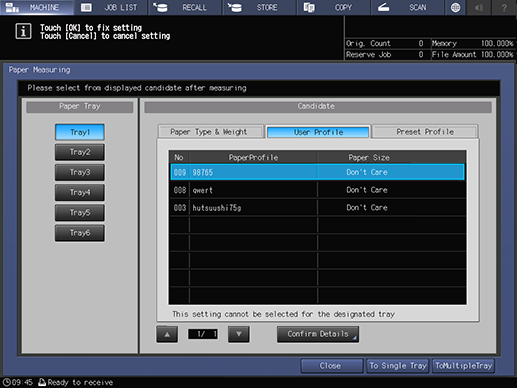Go to previous page with up arrow

[167, 334]
